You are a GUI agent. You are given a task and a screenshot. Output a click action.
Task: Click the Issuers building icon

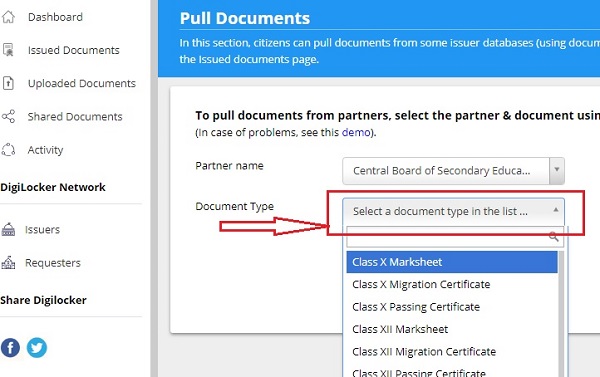click(8, 229)
